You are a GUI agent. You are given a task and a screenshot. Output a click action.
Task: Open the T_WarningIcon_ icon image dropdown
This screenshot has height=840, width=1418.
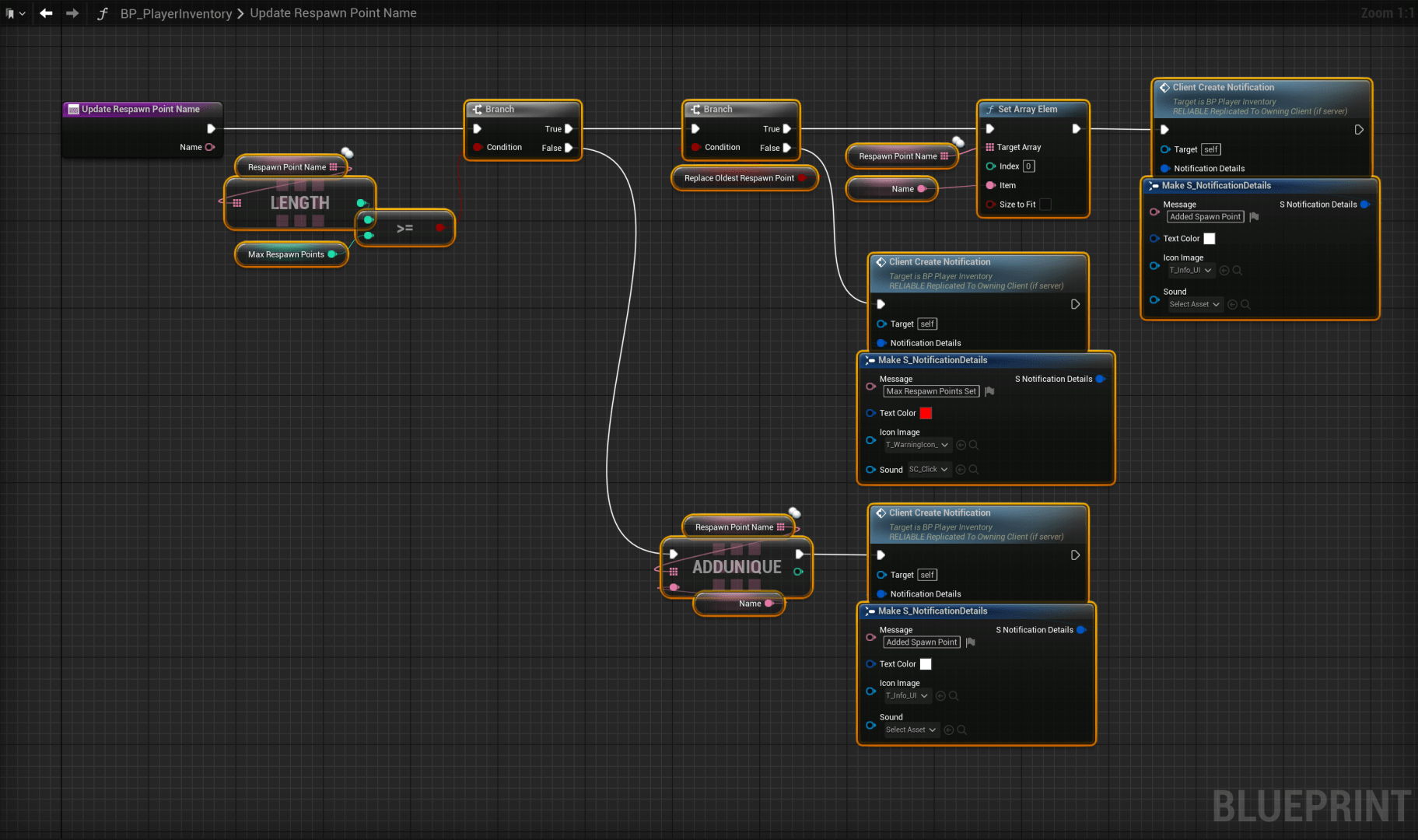(918, 445)
